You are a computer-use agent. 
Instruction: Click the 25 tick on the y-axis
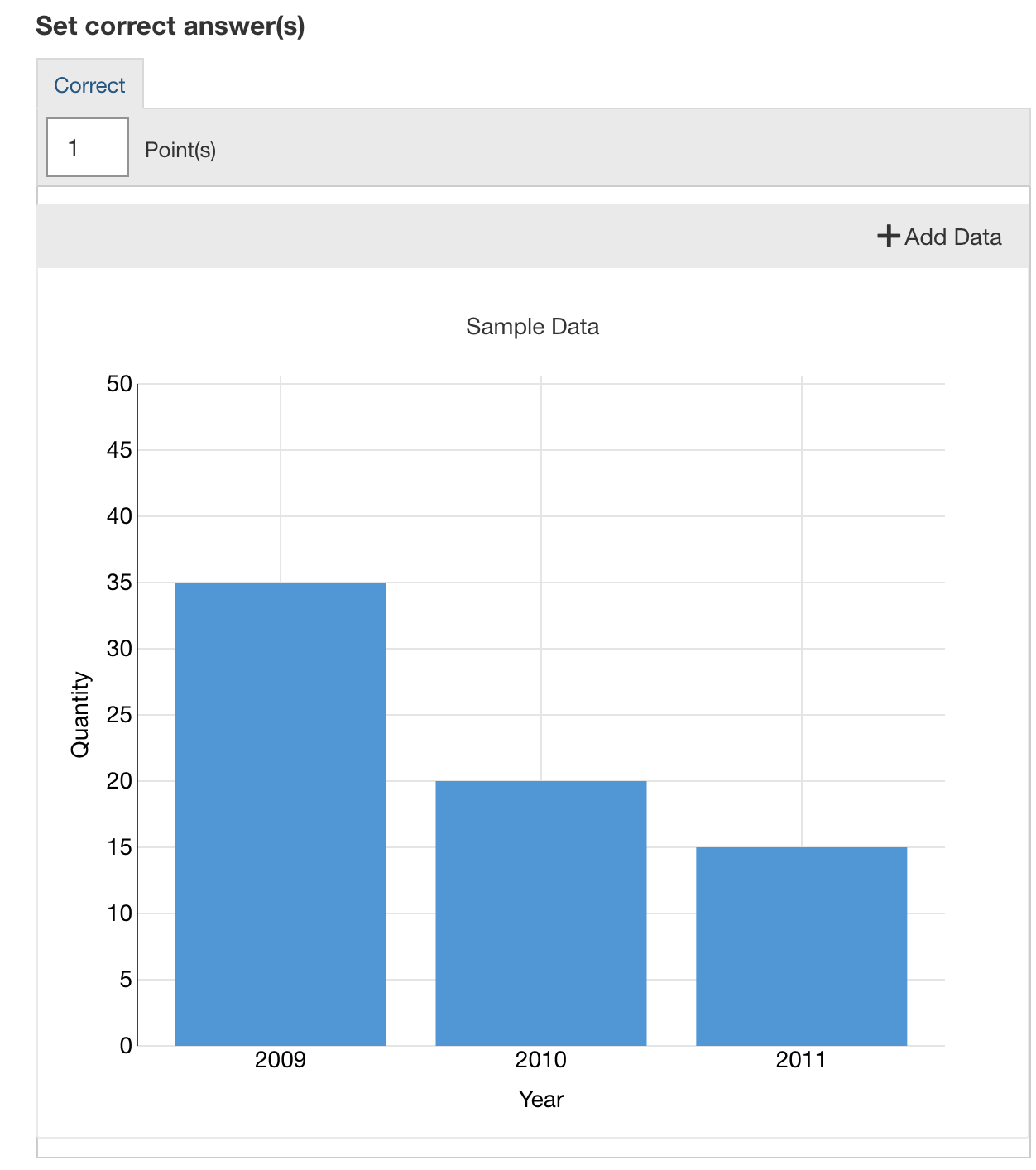click(x=118, y=715)
